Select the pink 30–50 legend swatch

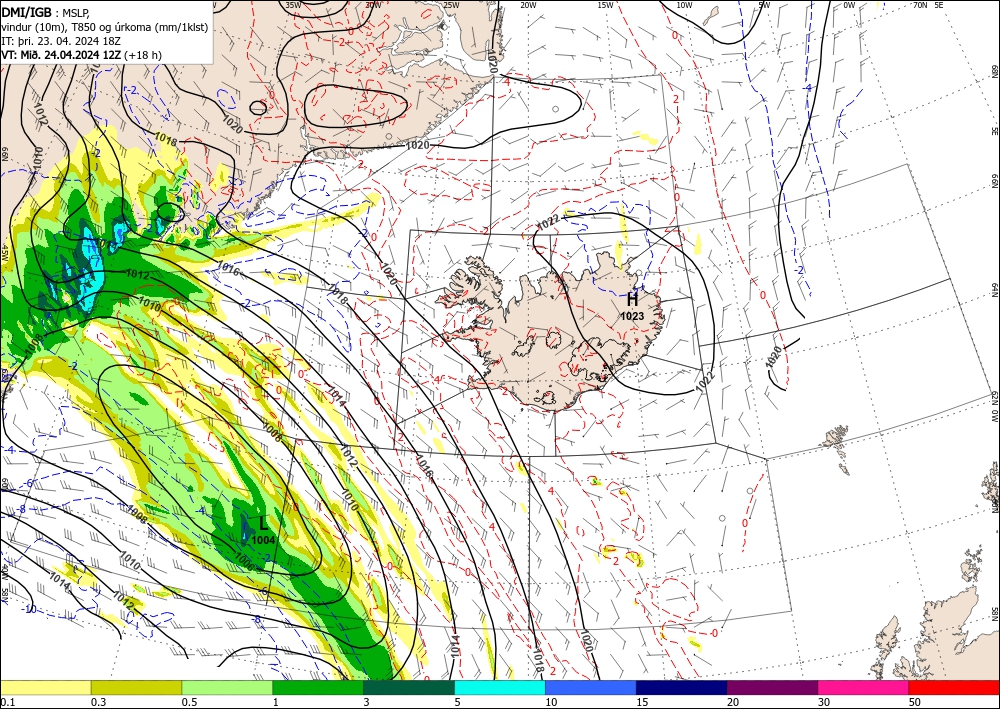pos(864,687)
